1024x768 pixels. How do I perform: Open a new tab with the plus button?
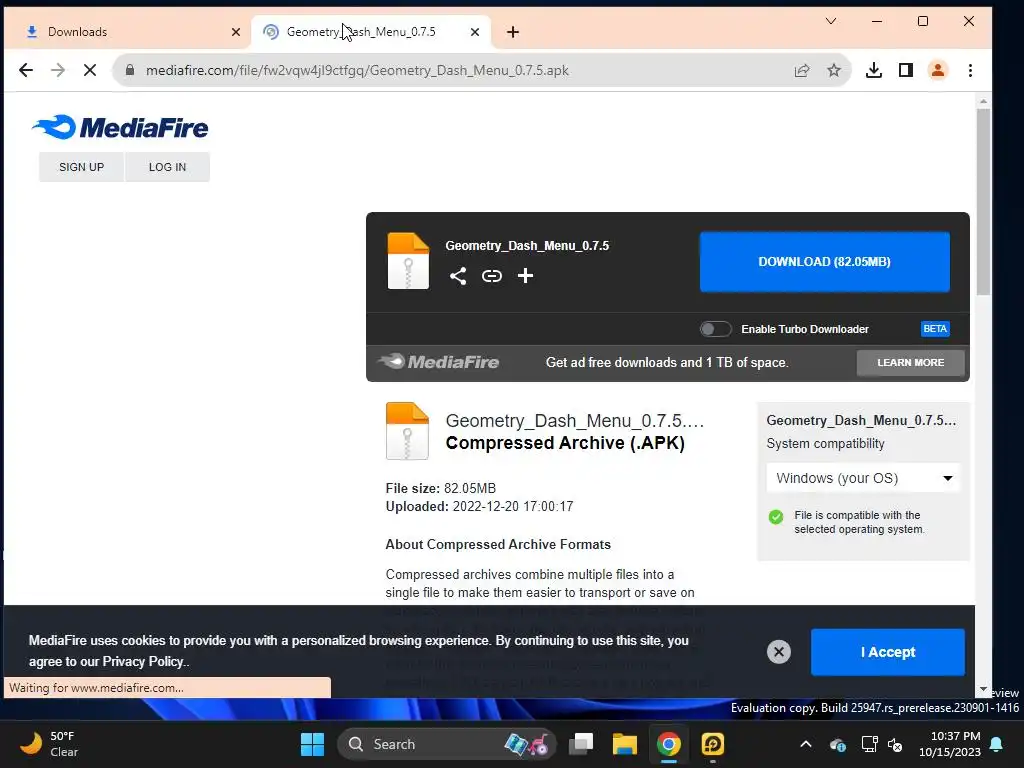pos(513,32)
